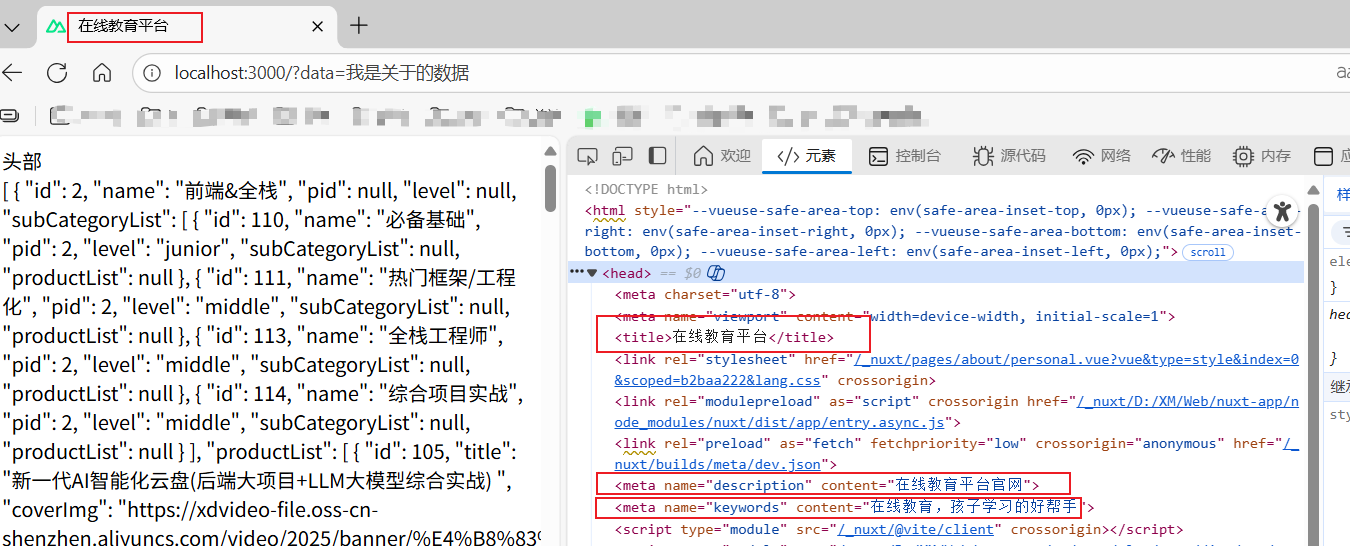Viewport: 1350px width, 546px height.
Task: Open the 欢迎 welcome tab
Action: pyautogui.click(x=722, y=156)
